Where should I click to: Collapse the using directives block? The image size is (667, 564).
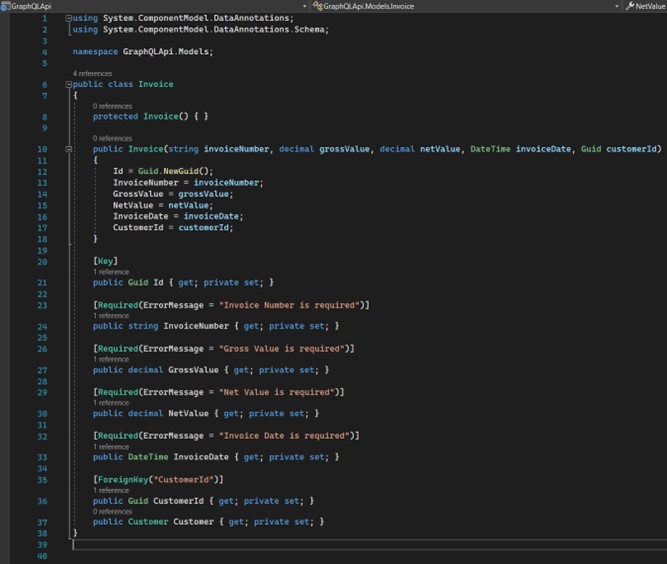coord(67,18)
